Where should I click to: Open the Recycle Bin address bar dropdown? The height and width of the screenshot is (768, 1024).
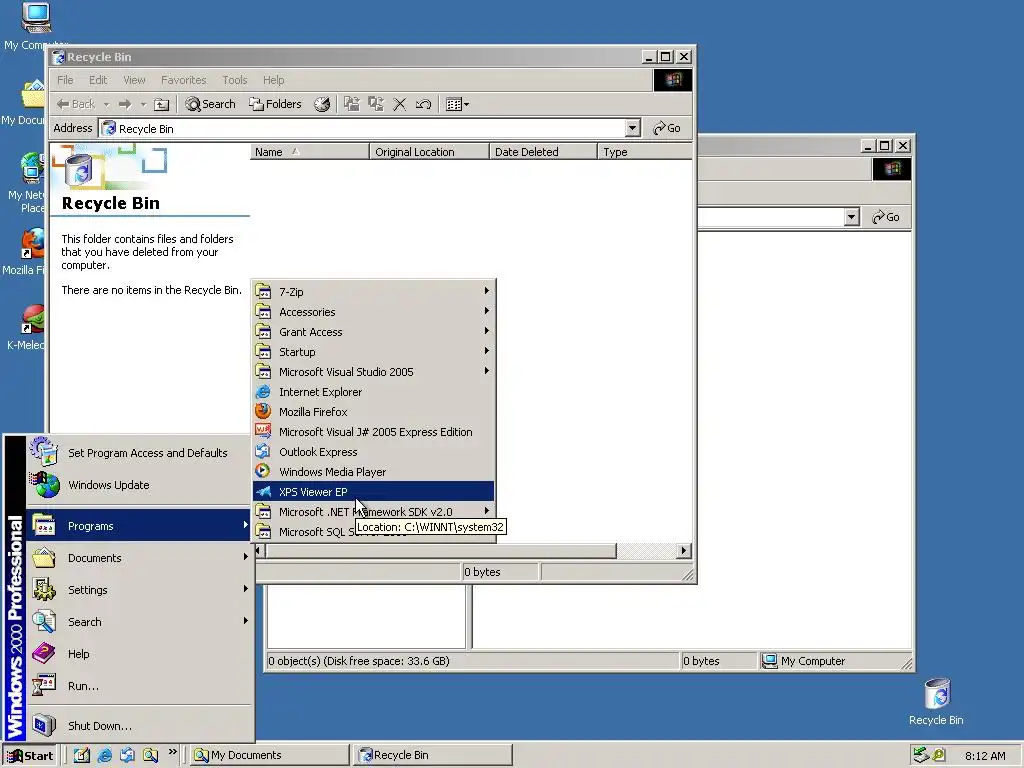[632, 128]
